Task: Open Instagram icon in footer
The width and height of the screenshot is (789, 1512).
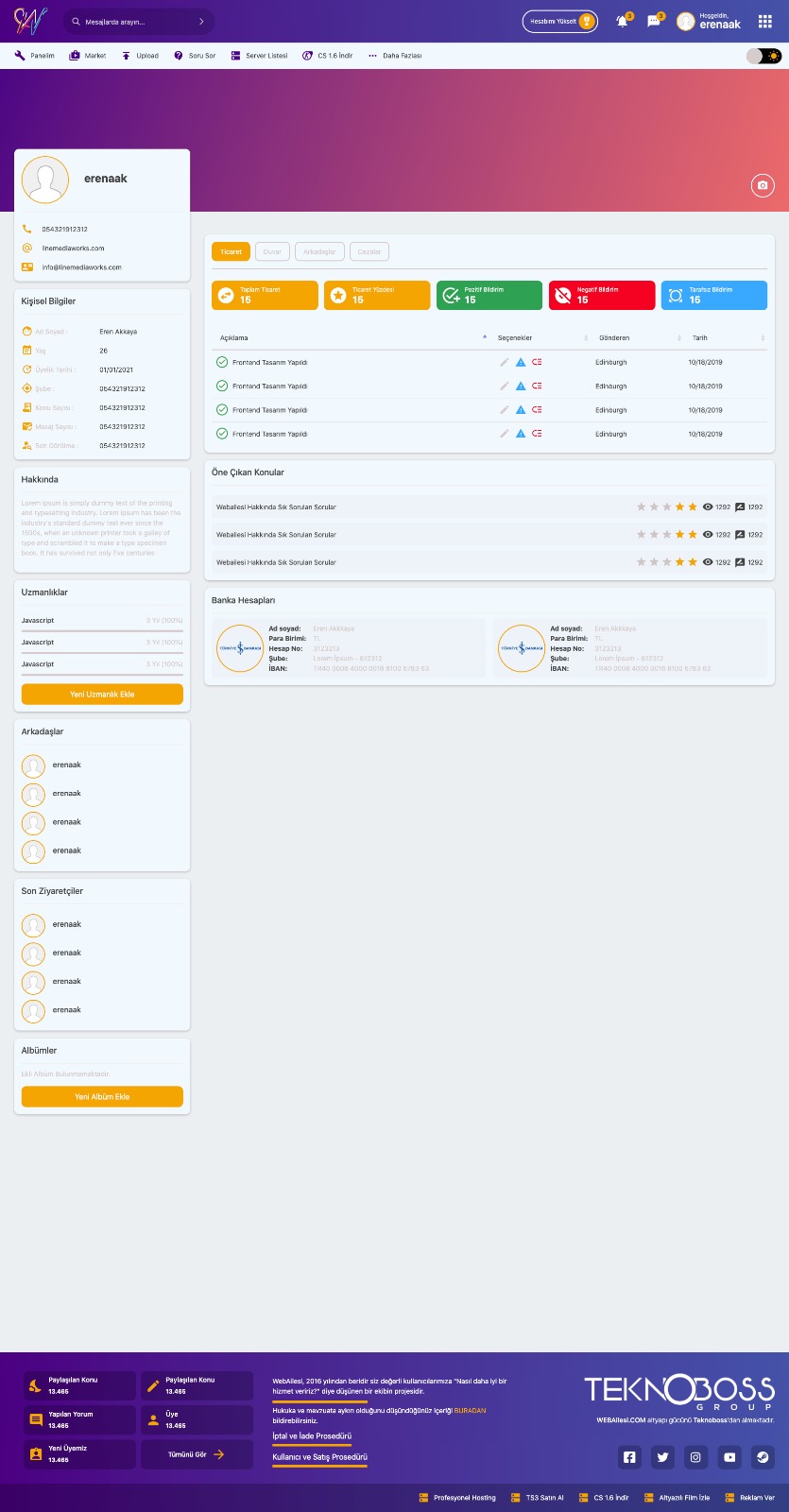Action: click(x=695, y=1457)
